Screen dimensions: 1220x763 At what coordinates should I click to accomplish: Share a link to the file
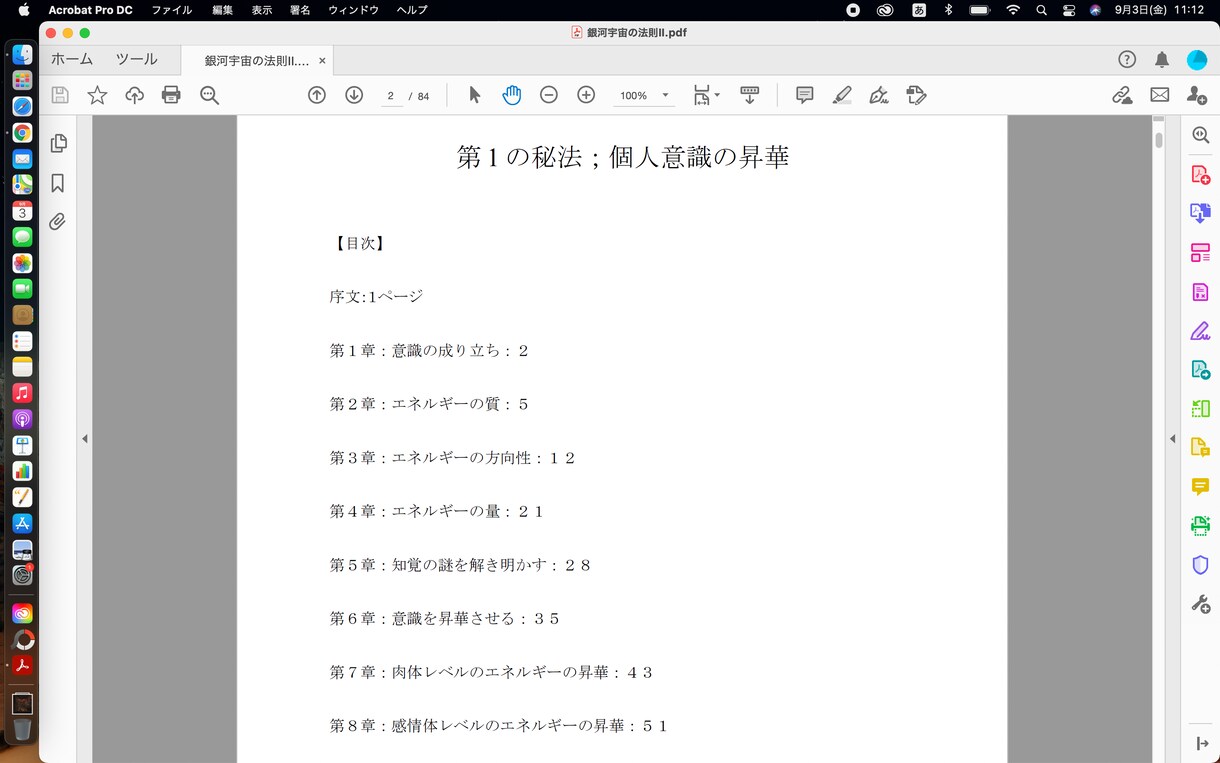pos(1122,95)
